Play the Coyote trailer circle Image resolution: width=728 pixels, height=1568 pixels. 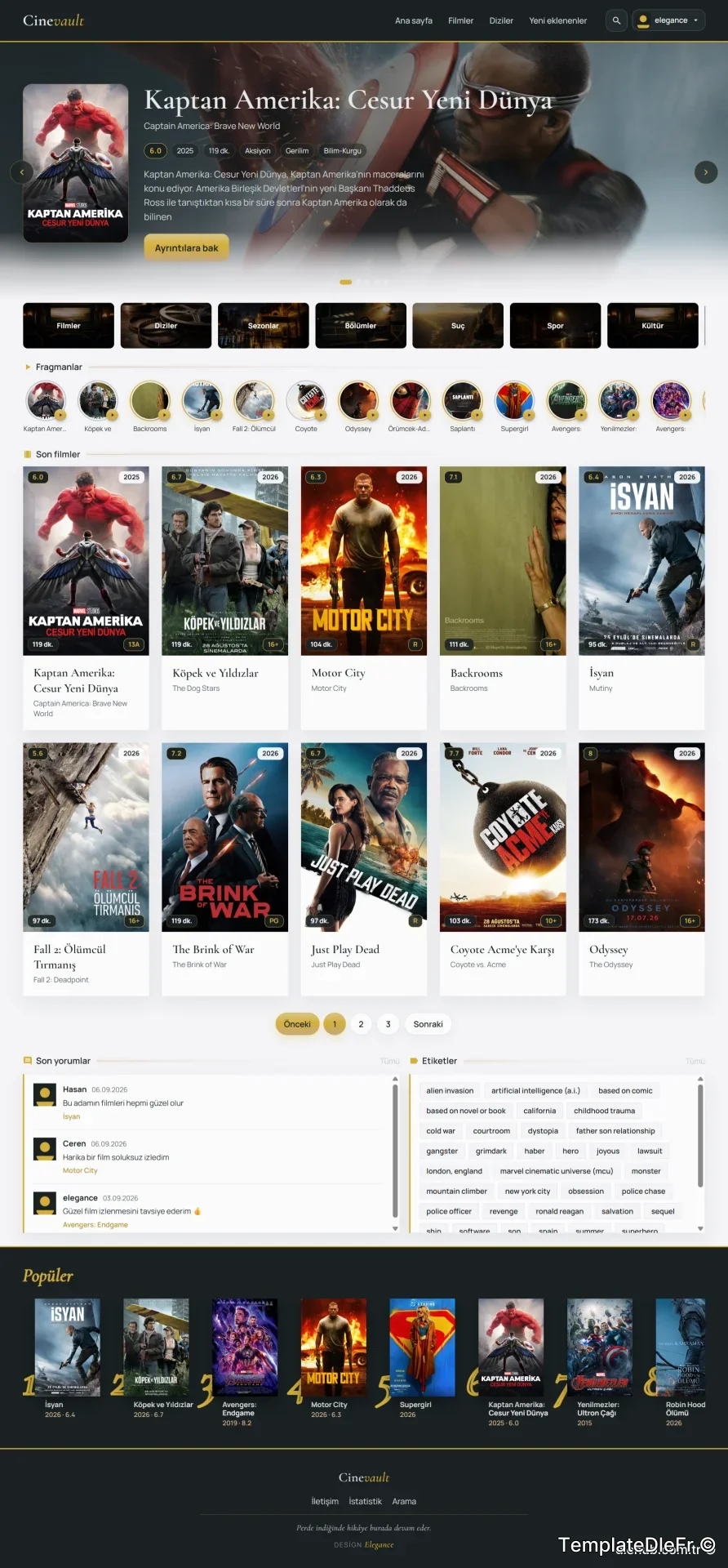click(306, 401)
